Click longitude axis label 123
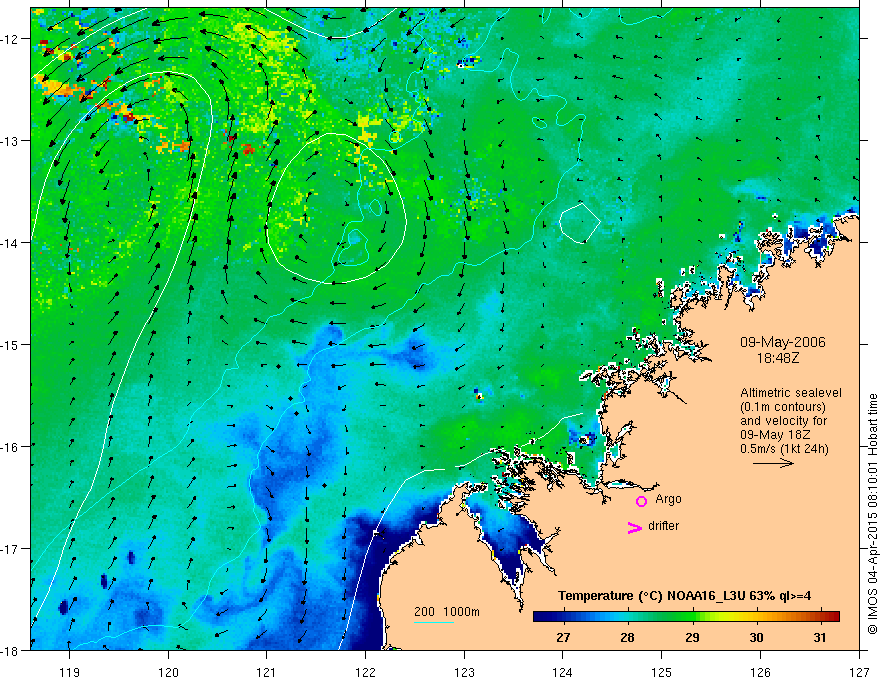Viewport: 880px width, 680px height. point(464,672)
